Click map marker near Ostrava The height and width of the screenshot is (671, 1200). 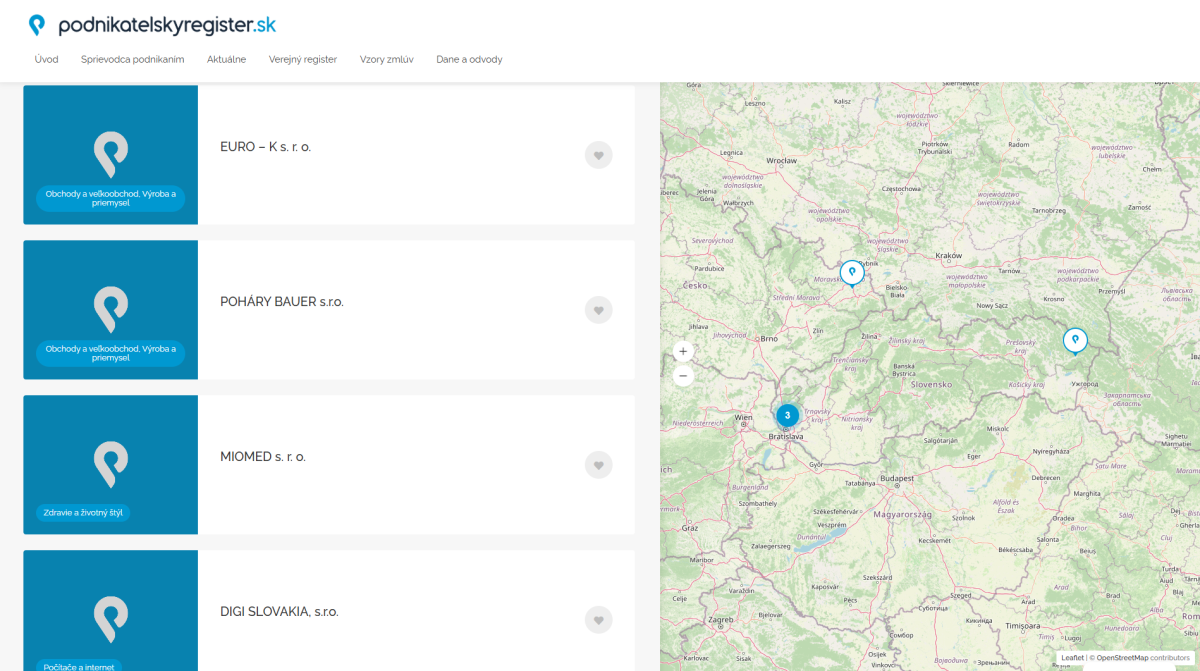click(x=852, y=273)
